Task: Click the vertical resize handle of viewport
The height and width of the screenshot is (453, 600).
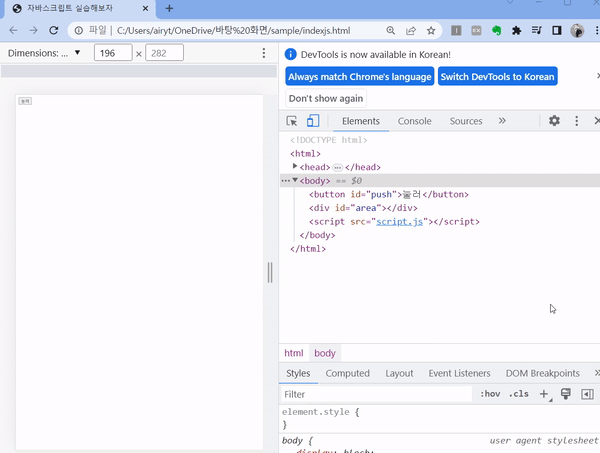Action: (x=270, y=272)
